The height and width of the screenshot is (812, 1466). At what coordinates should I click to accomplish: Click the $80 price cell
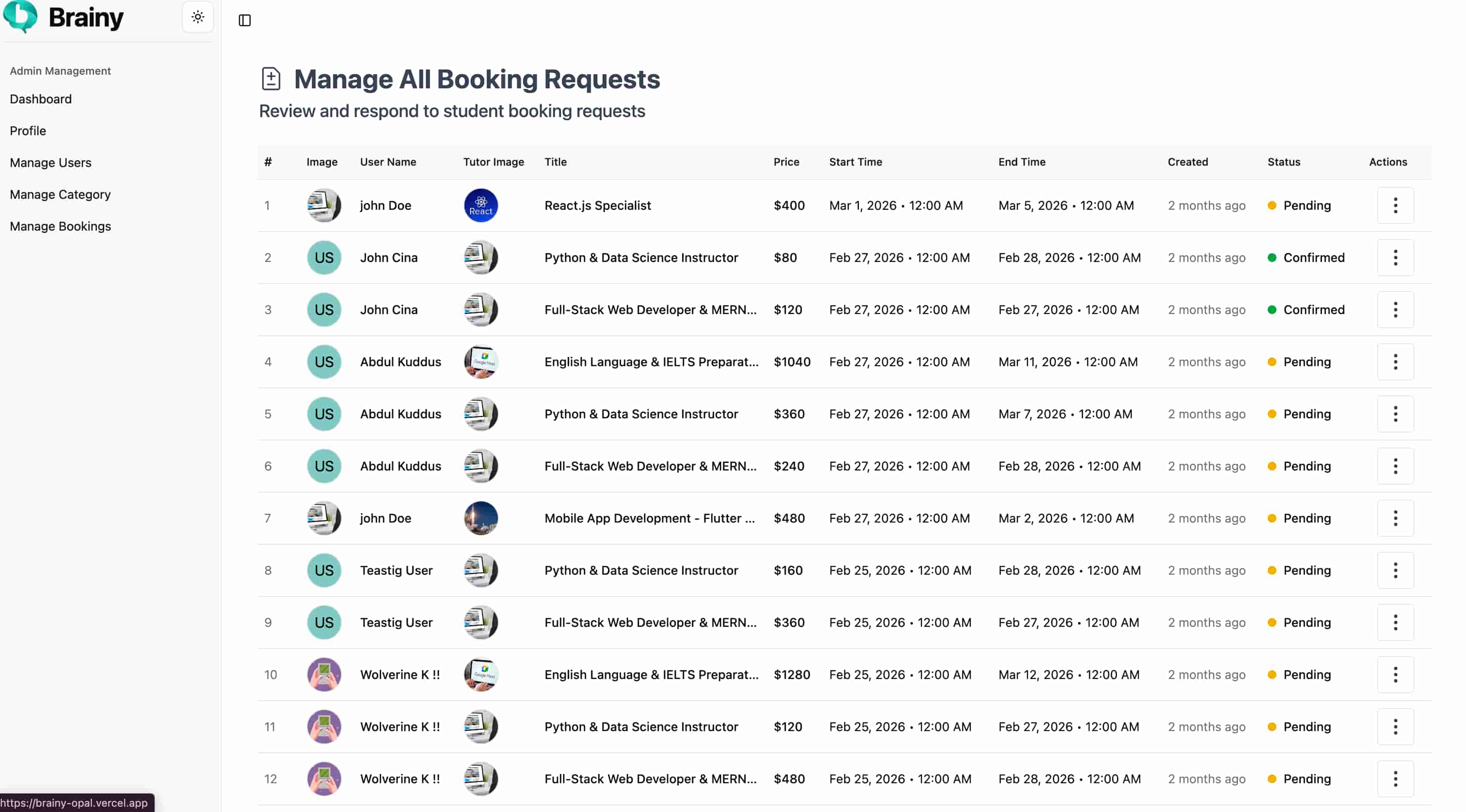point(785,258)
